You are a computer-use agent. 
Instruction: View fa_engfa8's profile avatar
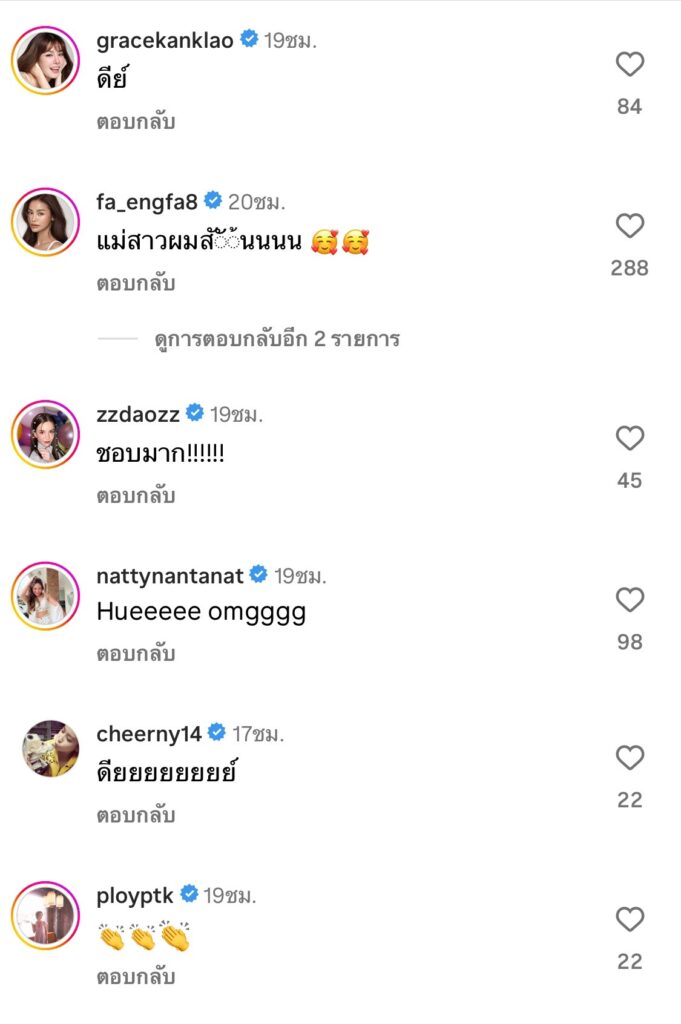[45, 220]
